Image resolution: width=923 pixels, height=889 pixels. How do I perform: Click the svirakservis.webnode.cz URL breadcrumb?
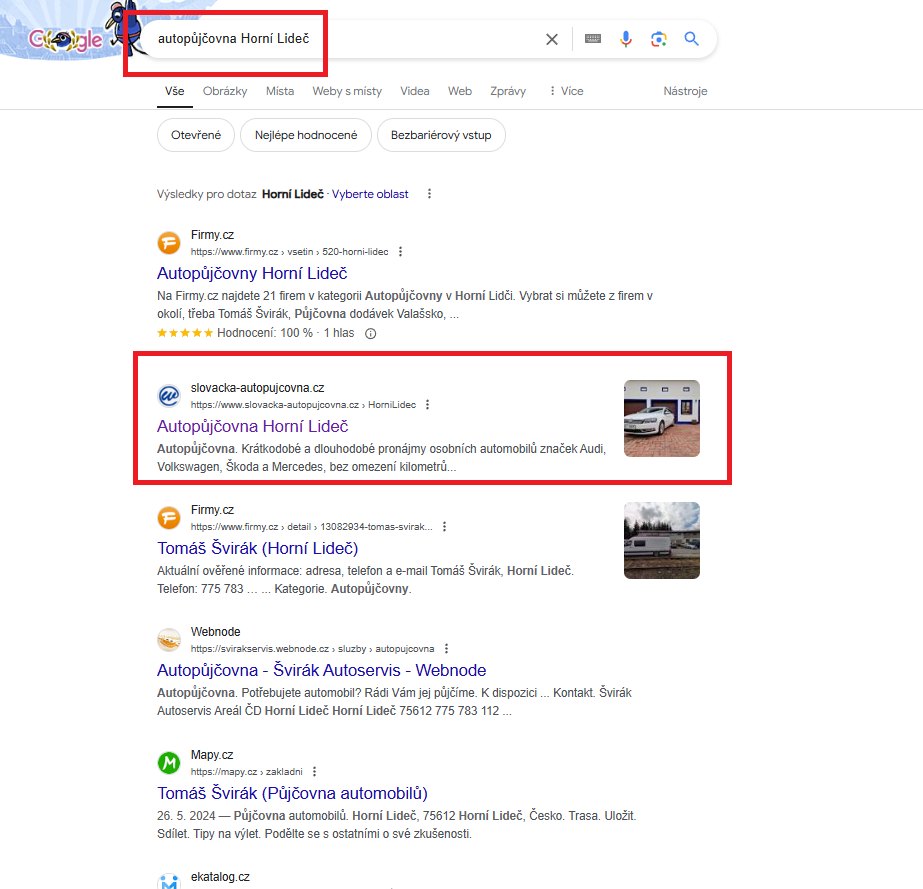(312, 649)
